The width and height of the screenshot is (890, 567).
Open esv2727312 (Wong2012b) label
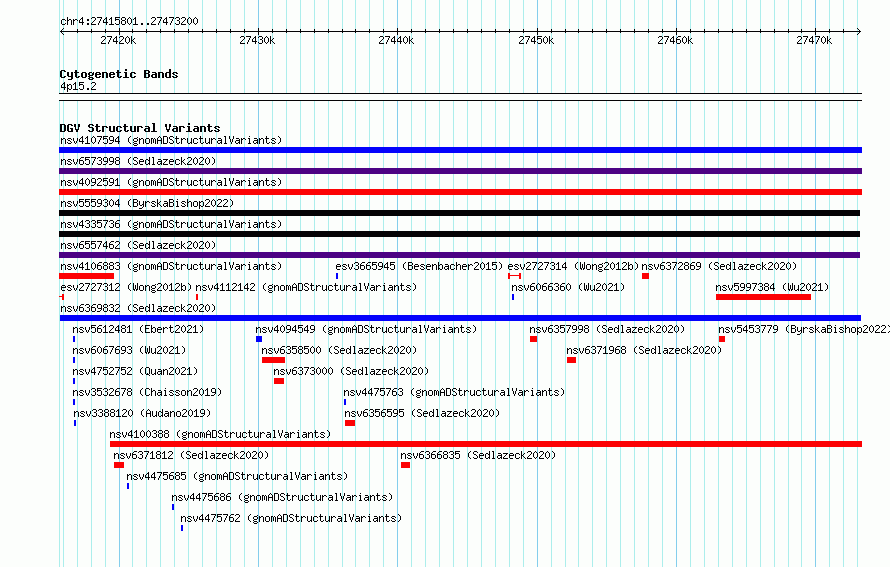pyautogui.click(x=126, y=287)
